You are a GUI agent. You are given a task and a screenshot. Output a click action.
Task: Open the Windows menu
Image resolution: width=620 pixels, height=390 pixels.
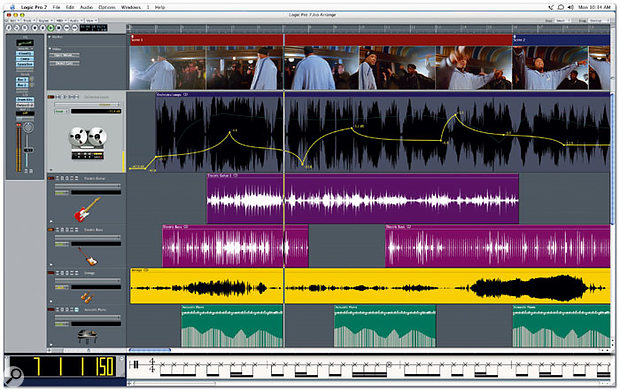click(130, 7)
